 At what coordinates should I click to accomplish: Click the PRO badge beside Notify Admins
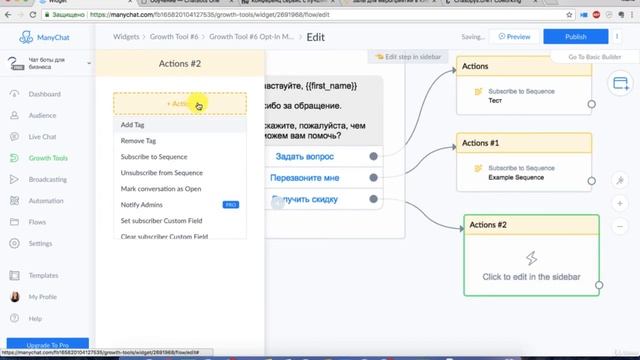pyautogui.click(x=231, y=204)
